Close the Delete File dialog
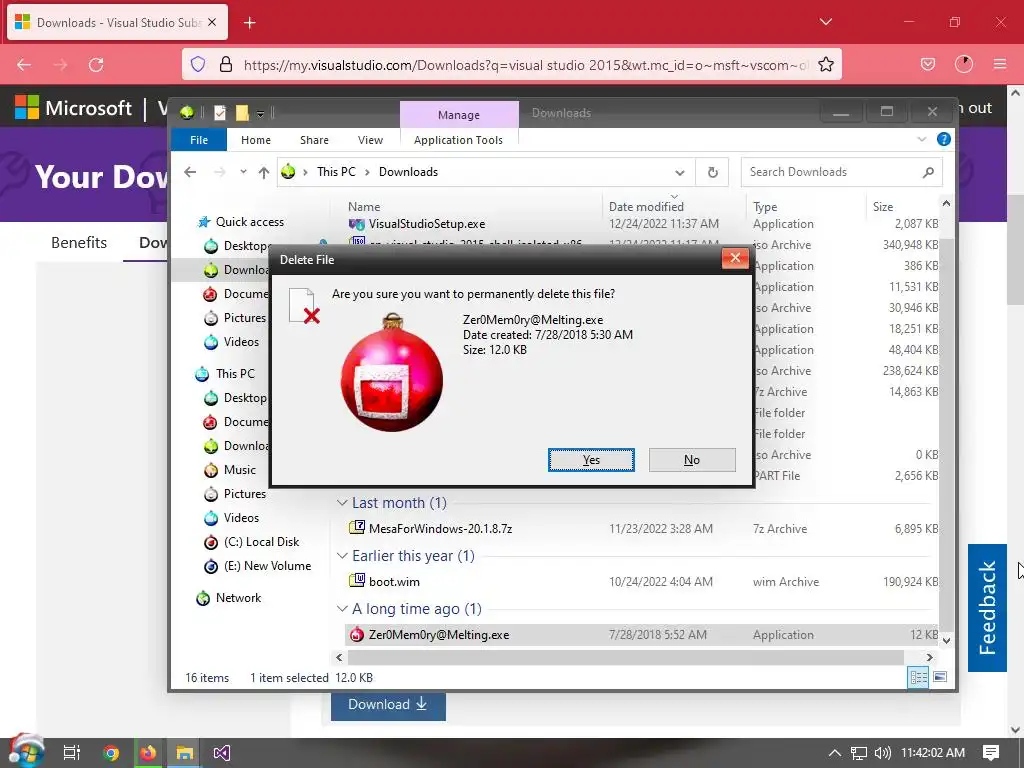The height and width of the screenshot is (768, 1024). tap(735, 258)
